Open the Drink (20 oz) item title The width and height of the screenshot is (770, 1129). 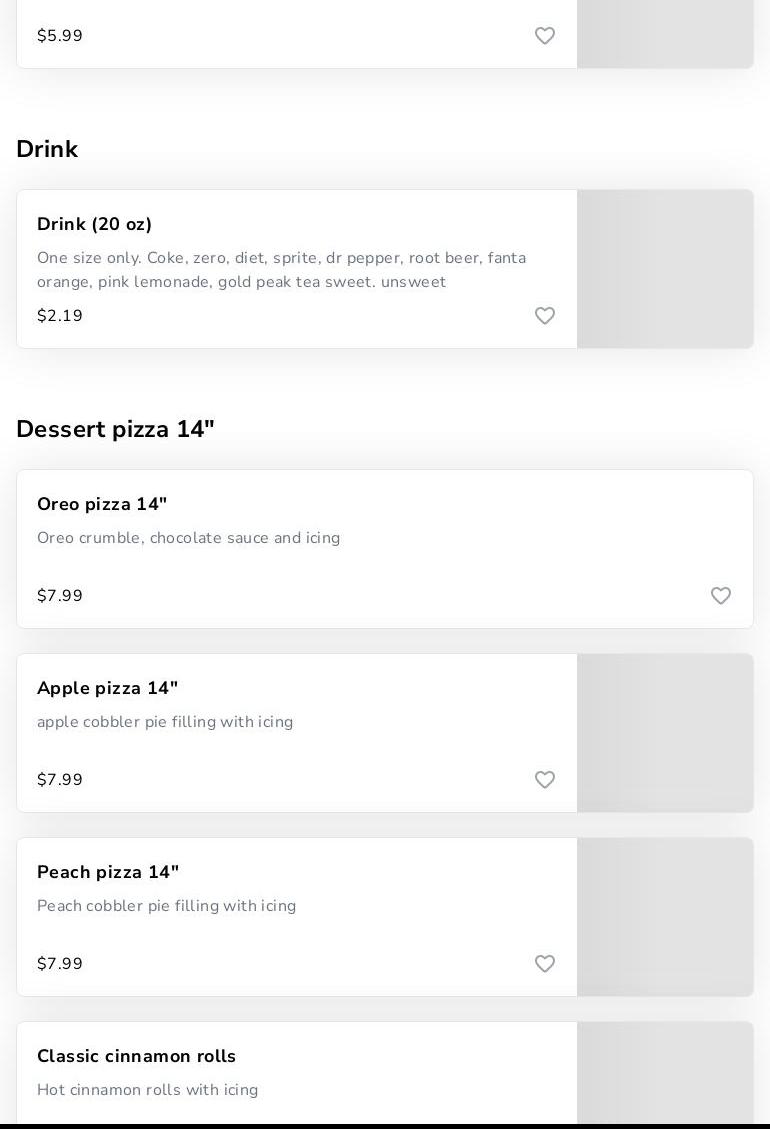point(95,224)
